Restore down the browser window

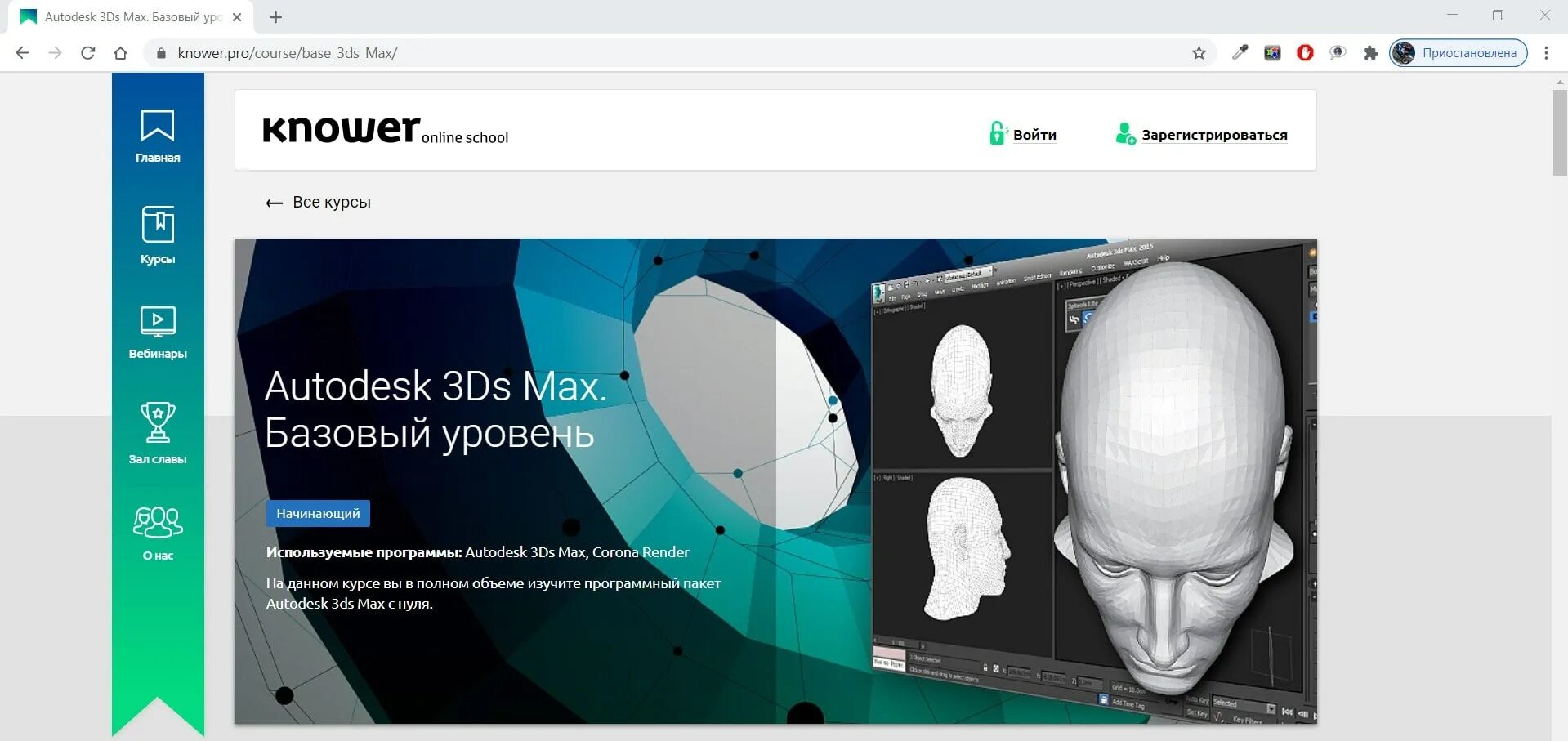point(1498,15)
